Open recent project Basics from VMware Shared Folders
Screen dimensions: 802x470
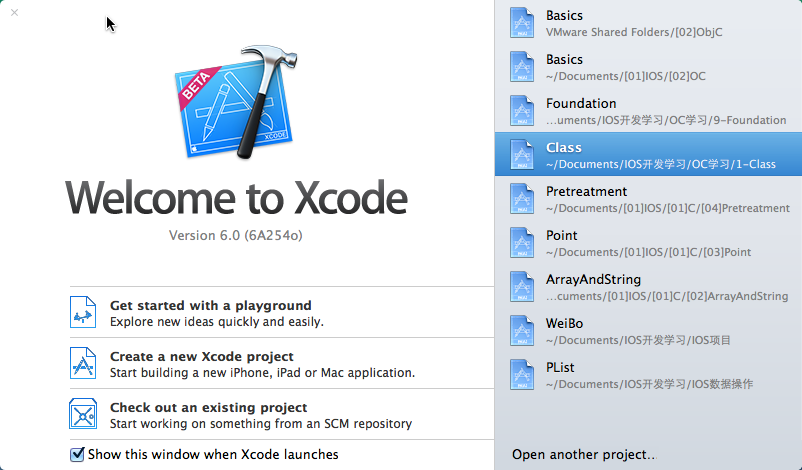coord(648,23)
